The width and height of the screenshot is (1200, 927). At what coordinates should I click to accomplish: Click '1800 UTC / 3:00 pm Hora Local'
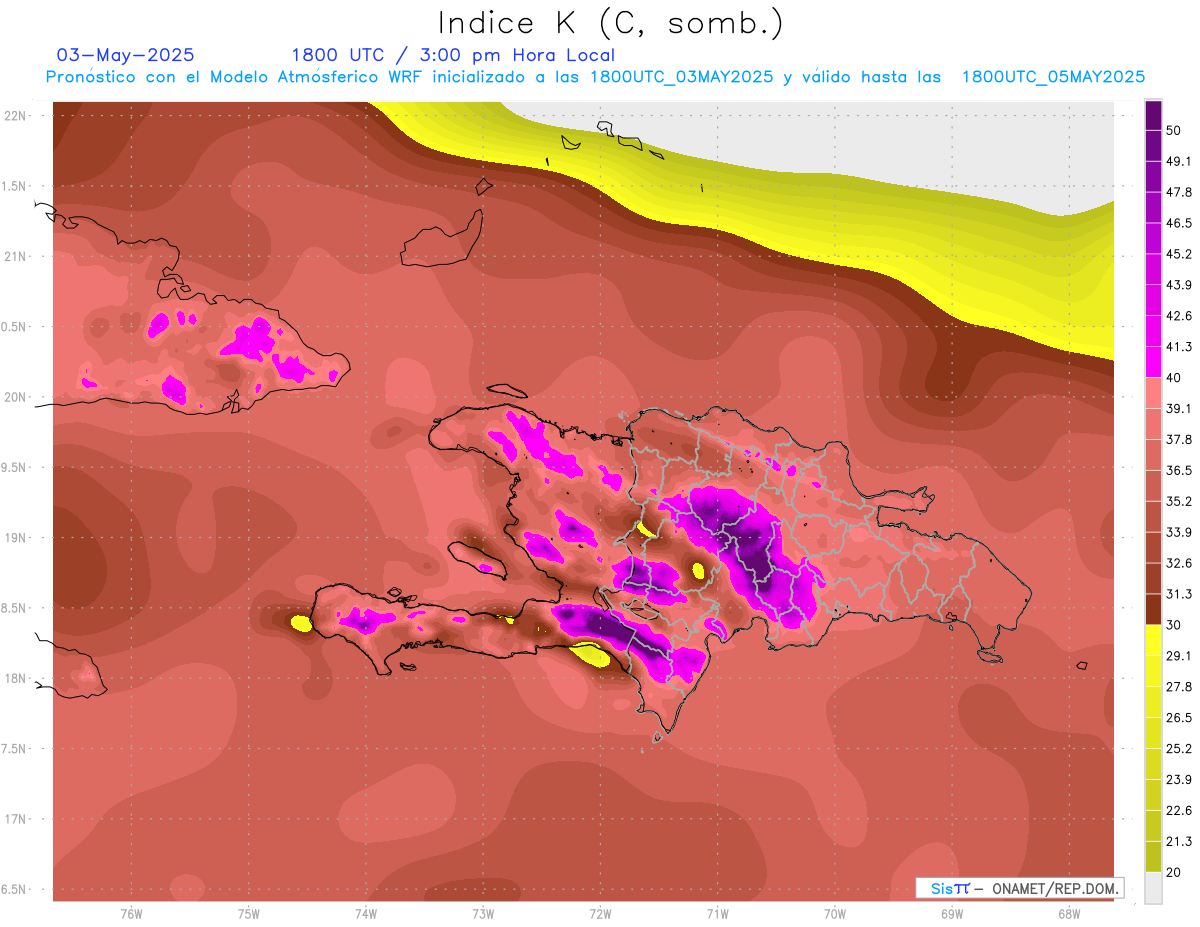453,55
